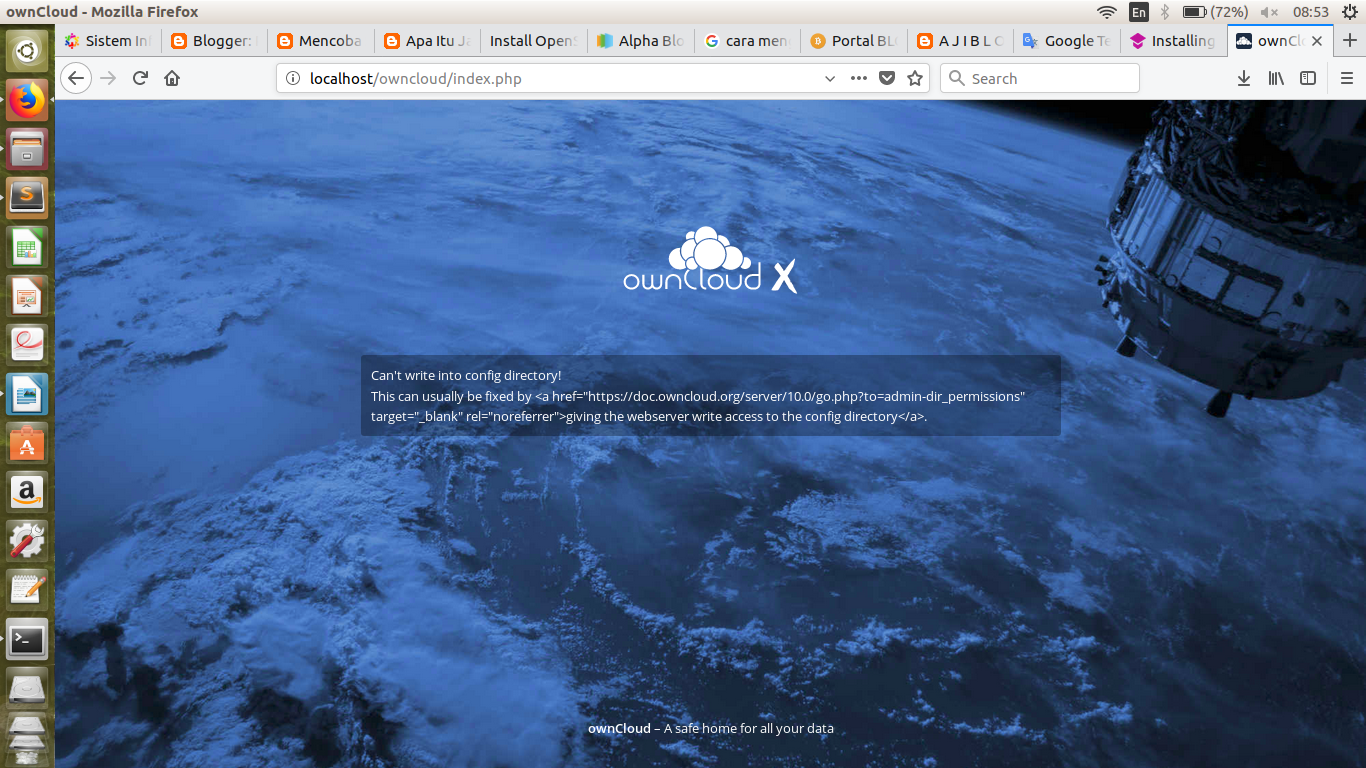Open Files manager from dock
The width and height of the screenshot is (1366, 768).
point(27,149)
